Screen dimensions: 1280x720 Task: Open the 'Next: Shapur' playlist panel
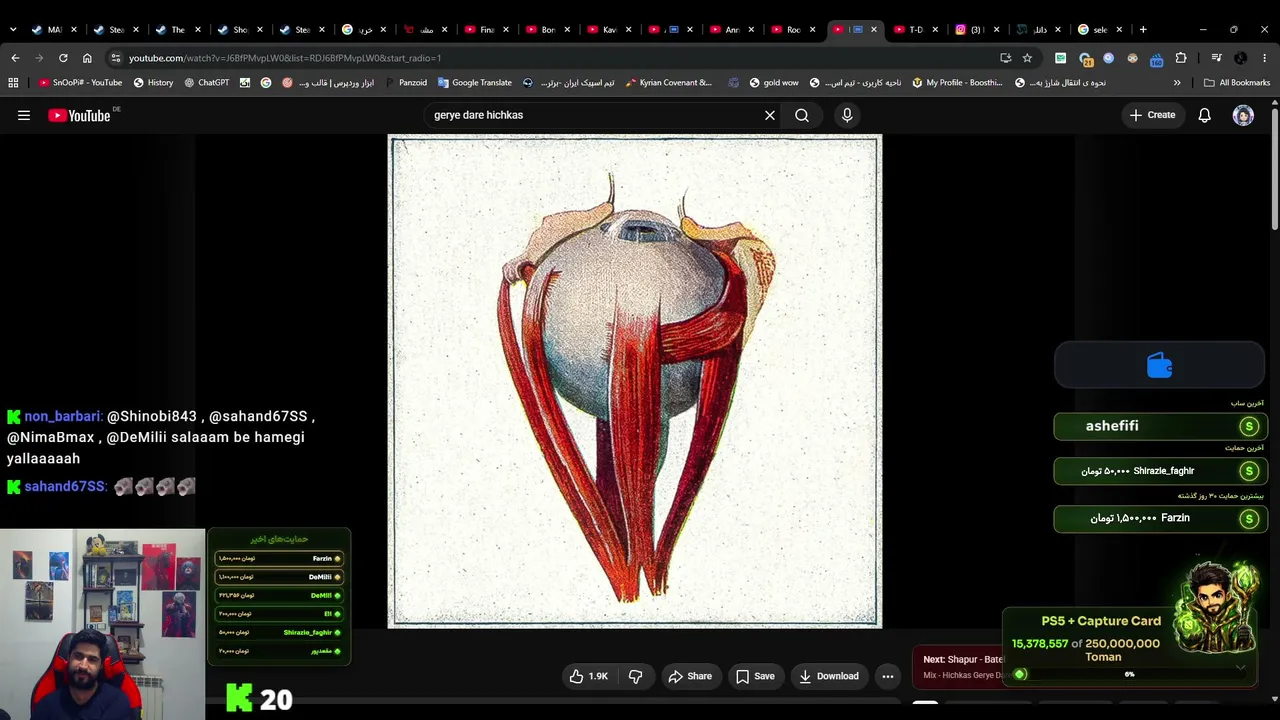pyautogui.click(x=963, y=667)
